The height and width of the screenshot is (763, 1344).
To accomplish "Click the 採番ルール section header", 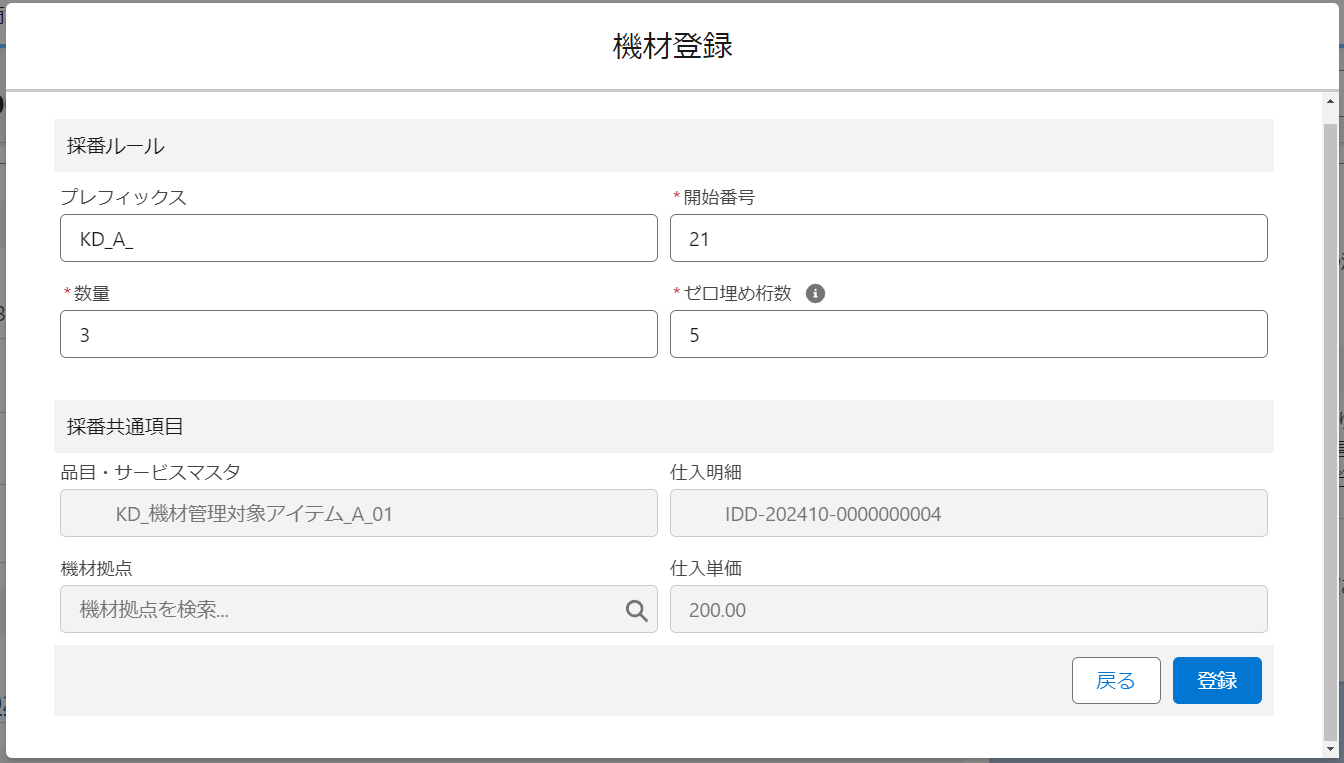I will pos(116,146).
